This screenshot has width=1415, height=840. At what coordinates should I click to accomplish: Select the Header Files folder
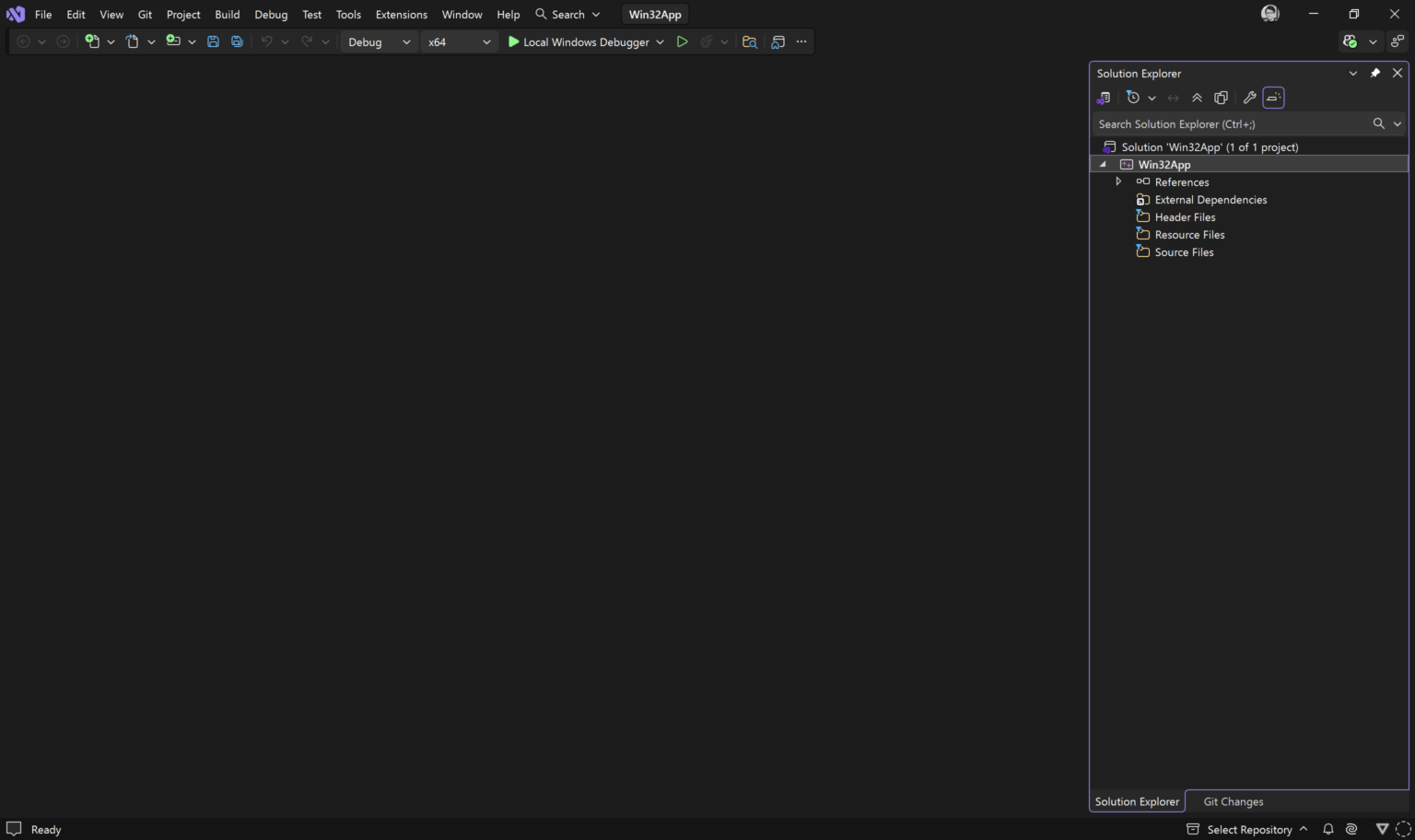point(1175,216)
